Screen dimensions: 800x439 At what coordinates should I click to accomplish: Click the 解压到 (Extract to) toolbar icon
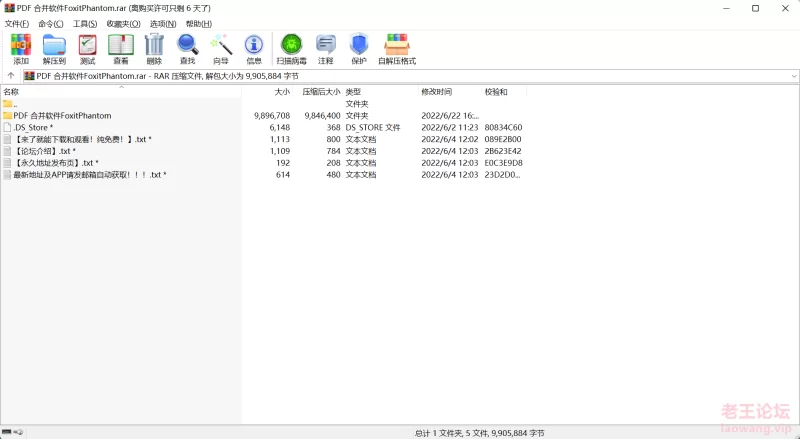[x=54, y=49]
